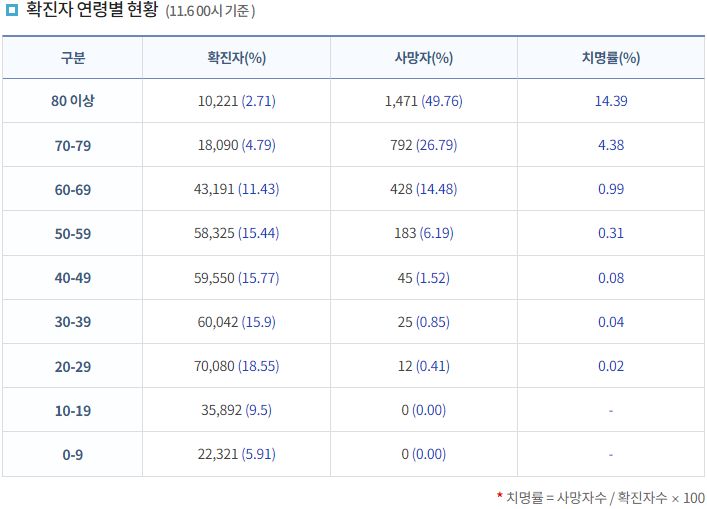Click the deaths cell 1,471 (49.76)
This screenshot has width=707, height=509.
(423, 101)
